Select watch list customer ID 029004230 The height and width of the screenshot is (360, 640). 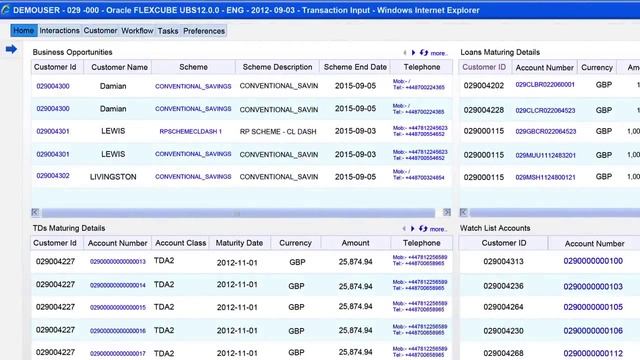(503, 331)
